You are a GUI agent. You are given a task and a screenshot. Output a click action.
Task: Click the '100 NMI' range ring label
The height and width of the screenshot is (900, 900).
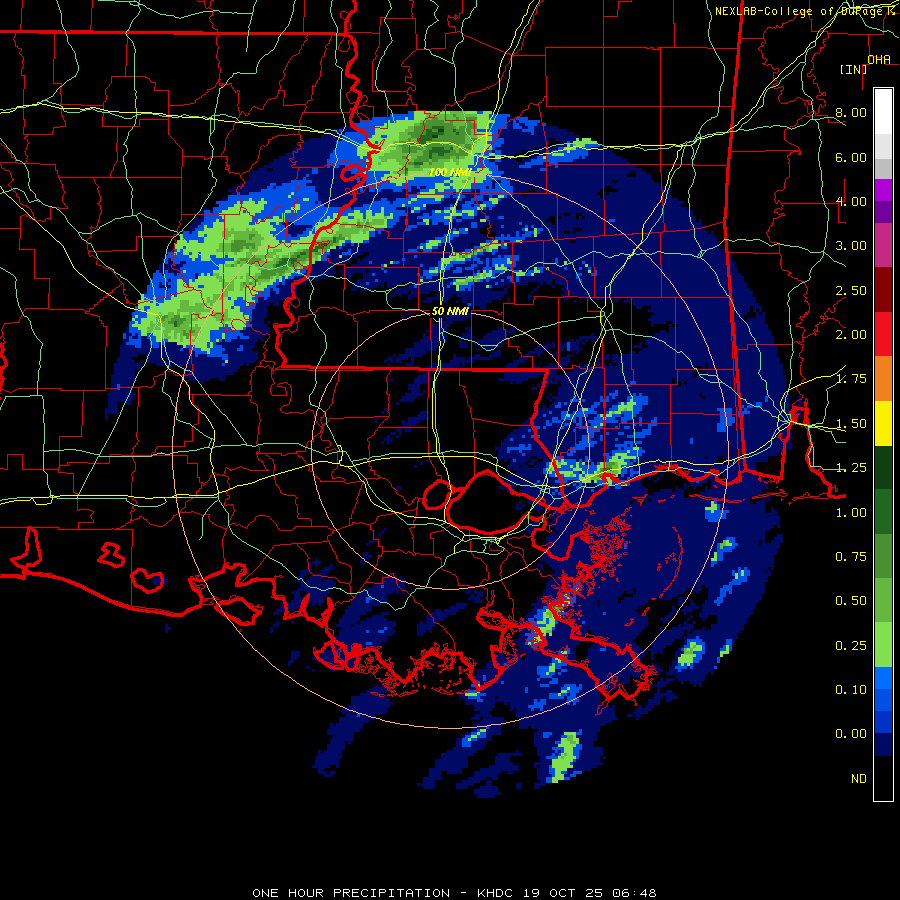[449, 172]
